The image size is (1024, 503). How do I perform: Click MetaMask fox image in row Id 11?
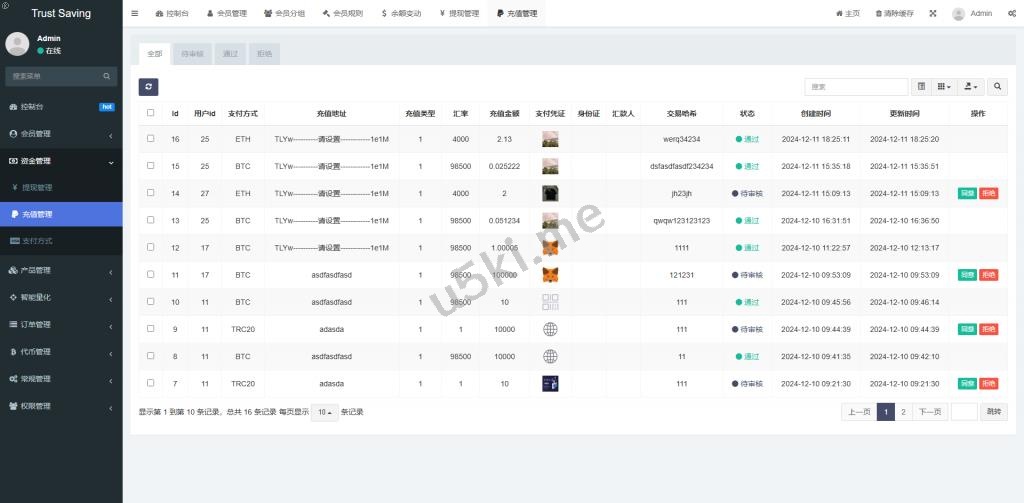[x=550, y=274]
